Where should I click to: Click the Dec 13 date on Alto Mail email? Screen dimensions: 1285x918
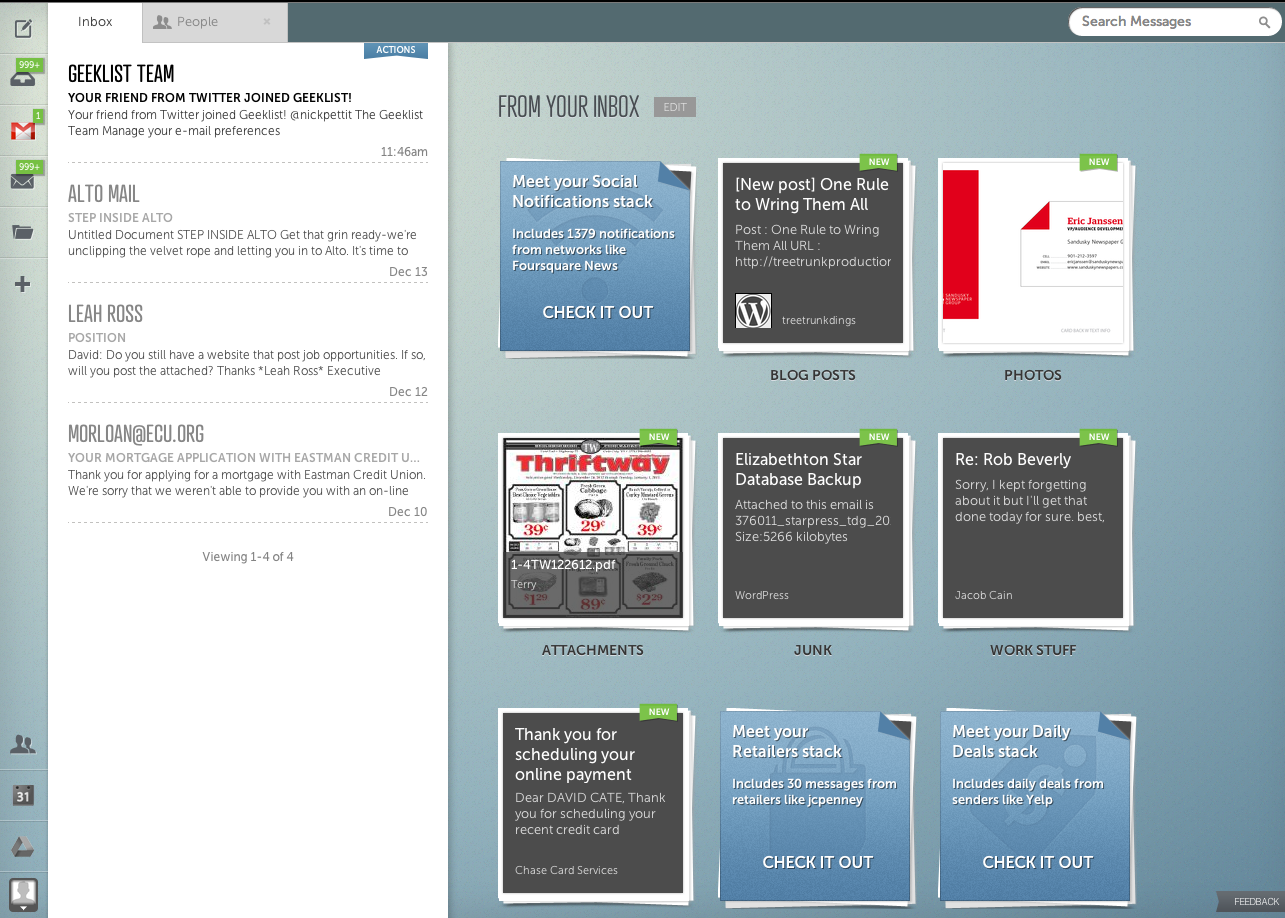(408, 272)
